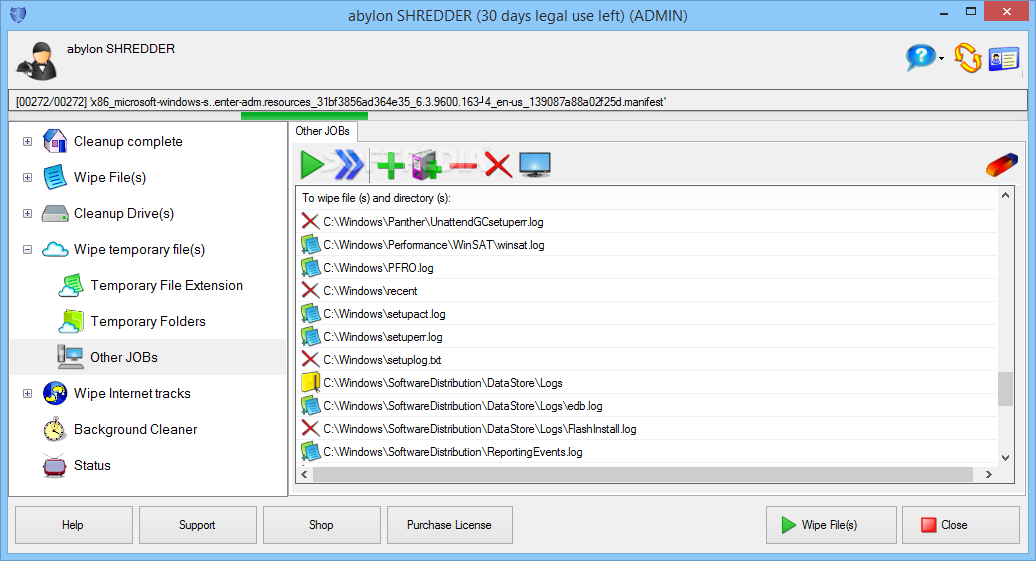1036x561 pixels.
Task: Select C:\Windows\PFRO.log entry
Action: 378,268
